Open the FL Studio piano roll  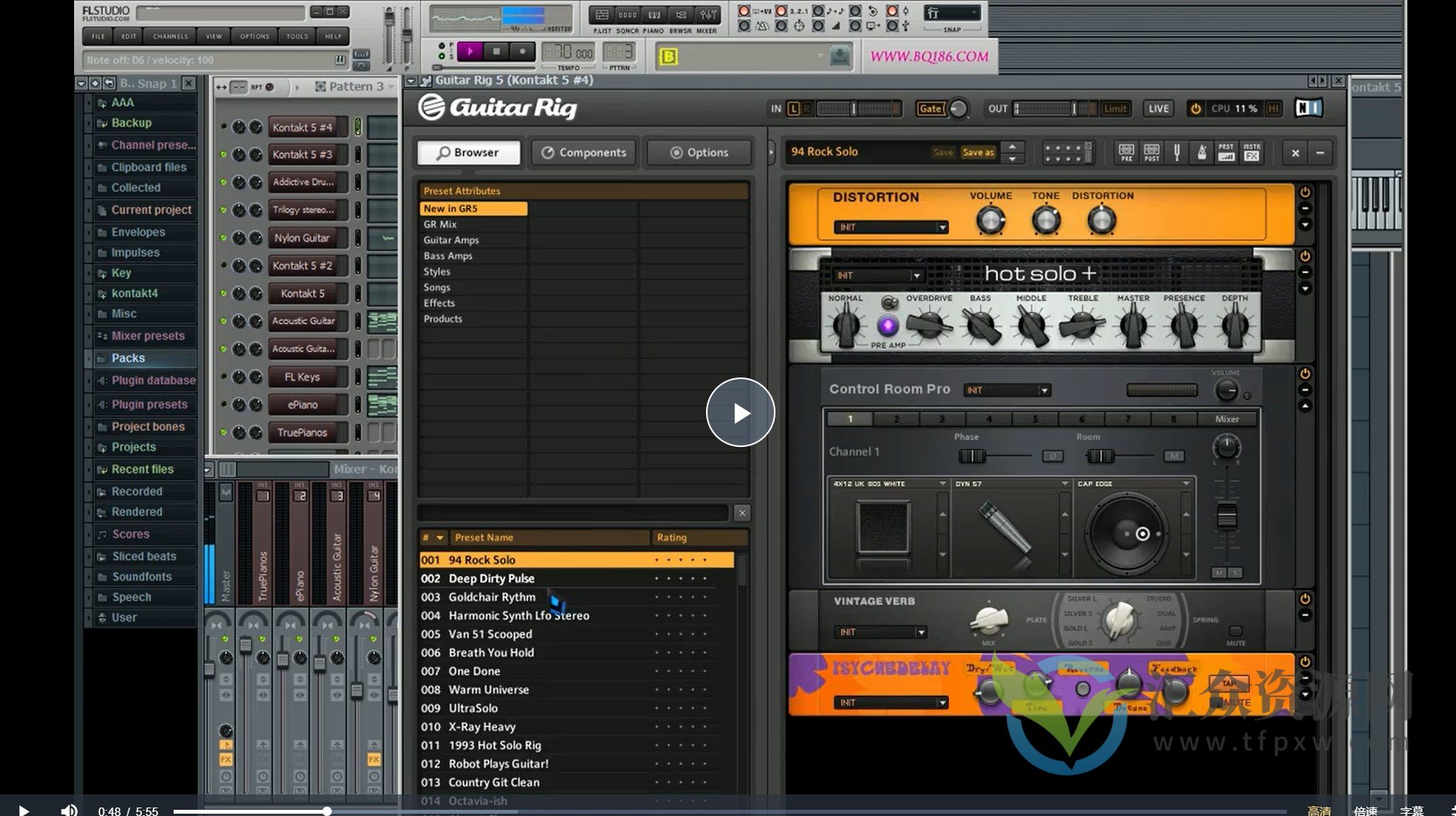click(x=654, y=15)
